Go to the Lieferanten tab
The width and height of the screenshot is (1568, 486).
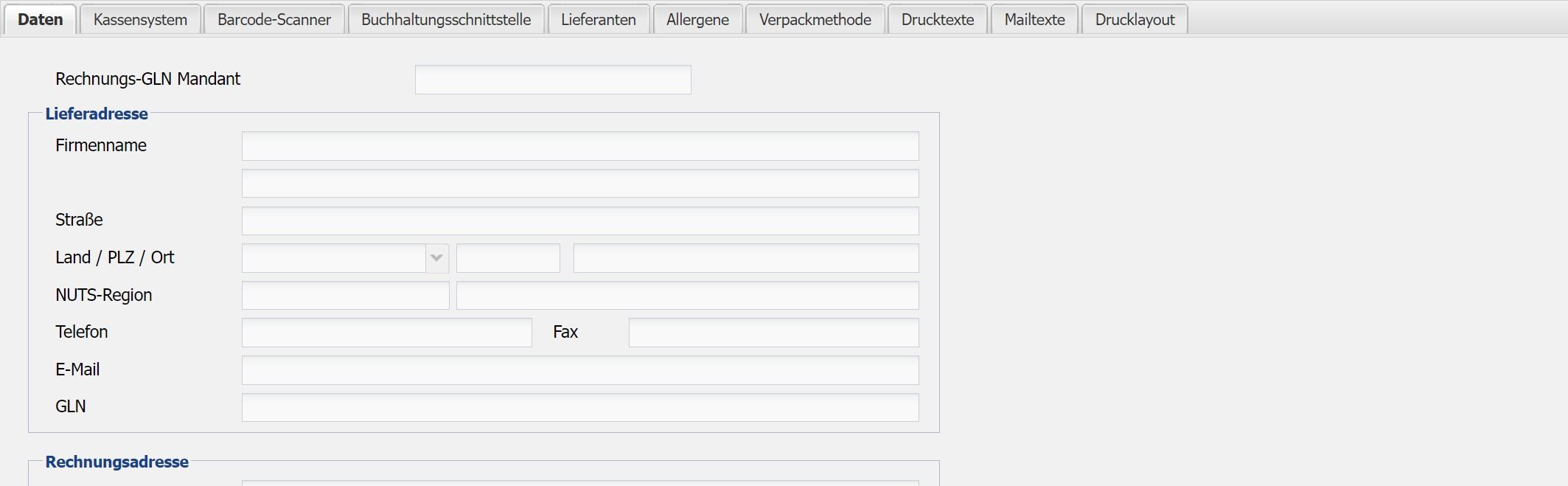tap(598, 20)
